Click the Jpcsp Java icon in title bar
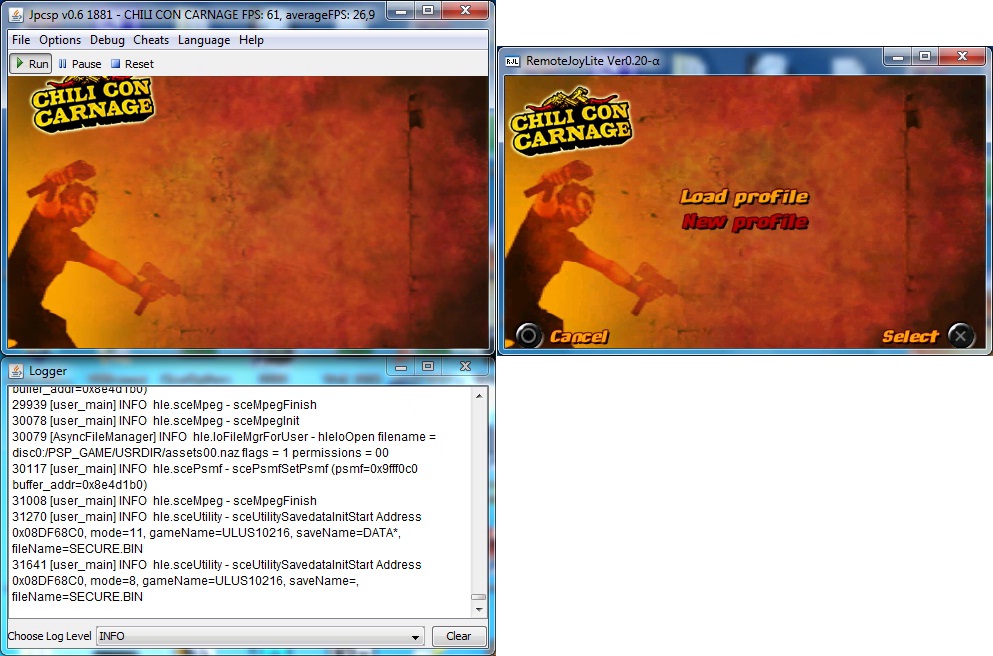This screenshot has width=993, height=656. pyautogui.click(x=17, y=13)
